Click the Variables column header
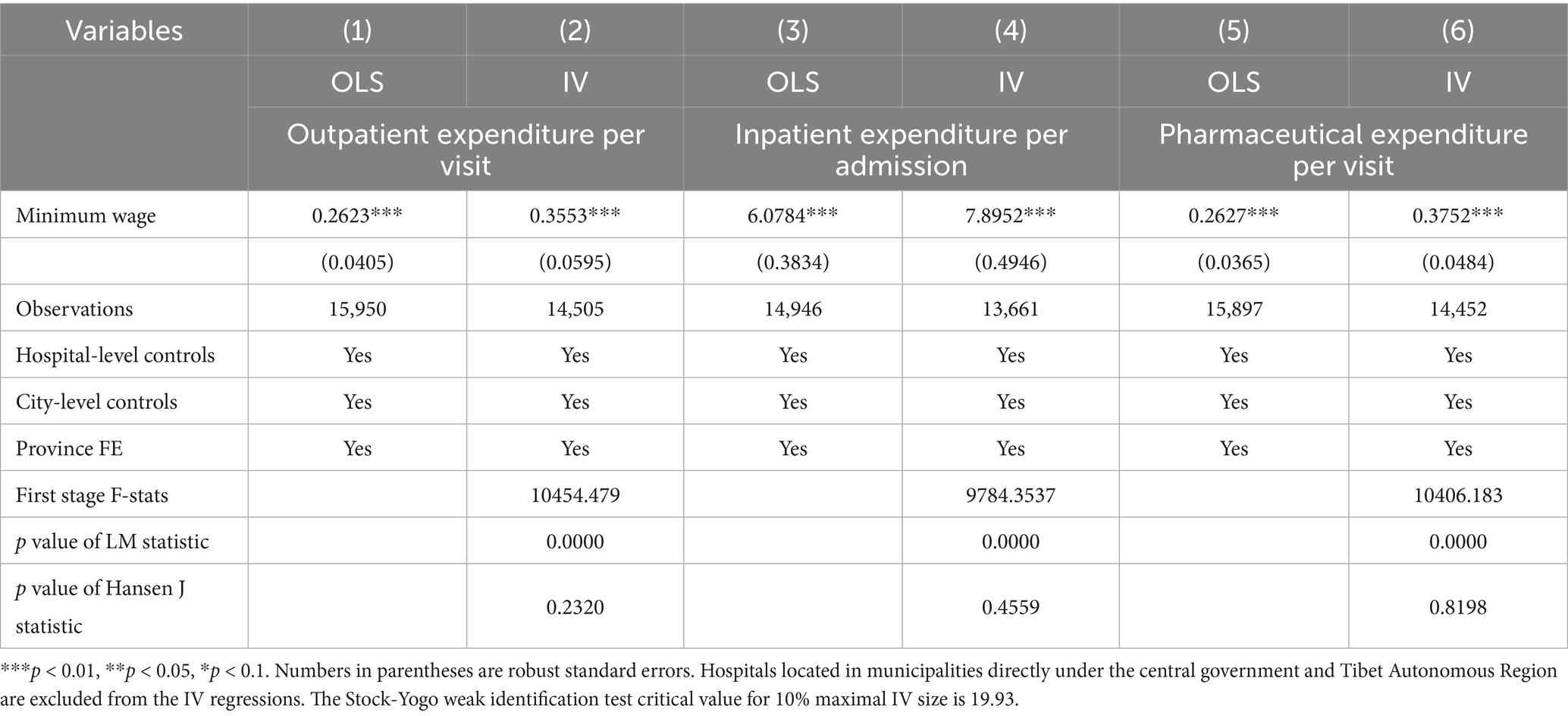 [x=124, y=30]
